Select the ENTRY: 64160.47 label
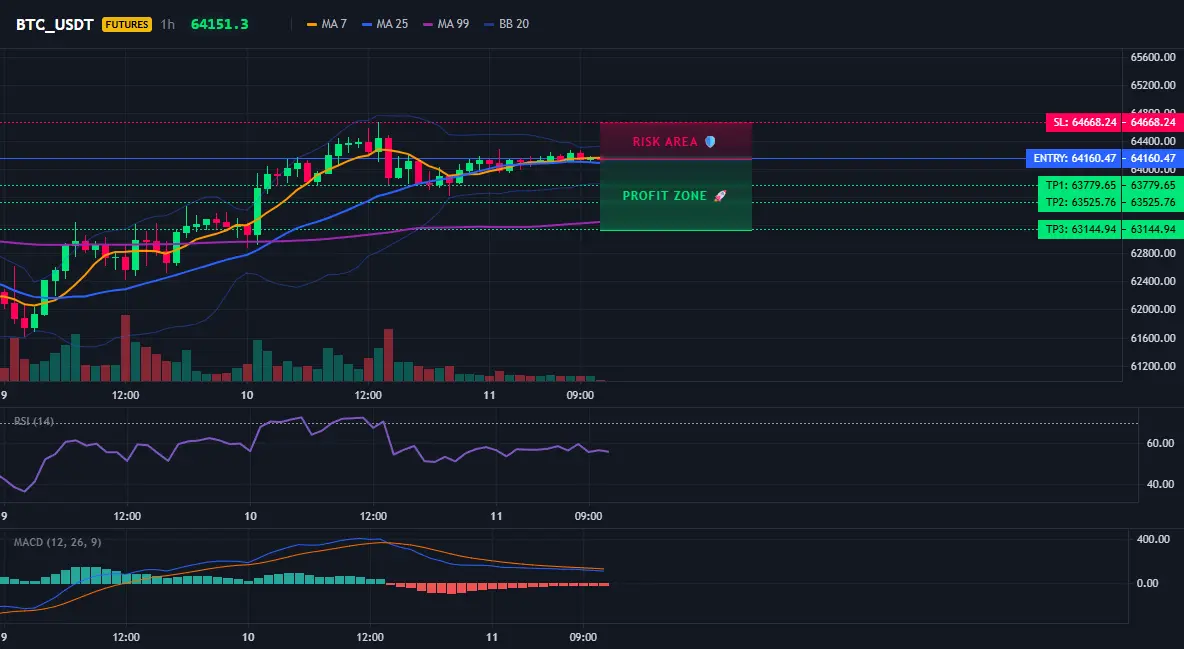The height and width of the screenshot is (649, 1184). coord(1075,159)
